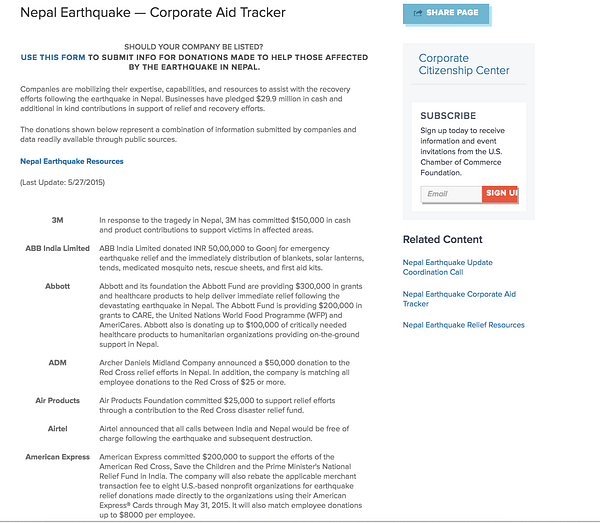This screenshot has height=523, width=600.
Task: Click the ADM company name
Action: [57, 363]
